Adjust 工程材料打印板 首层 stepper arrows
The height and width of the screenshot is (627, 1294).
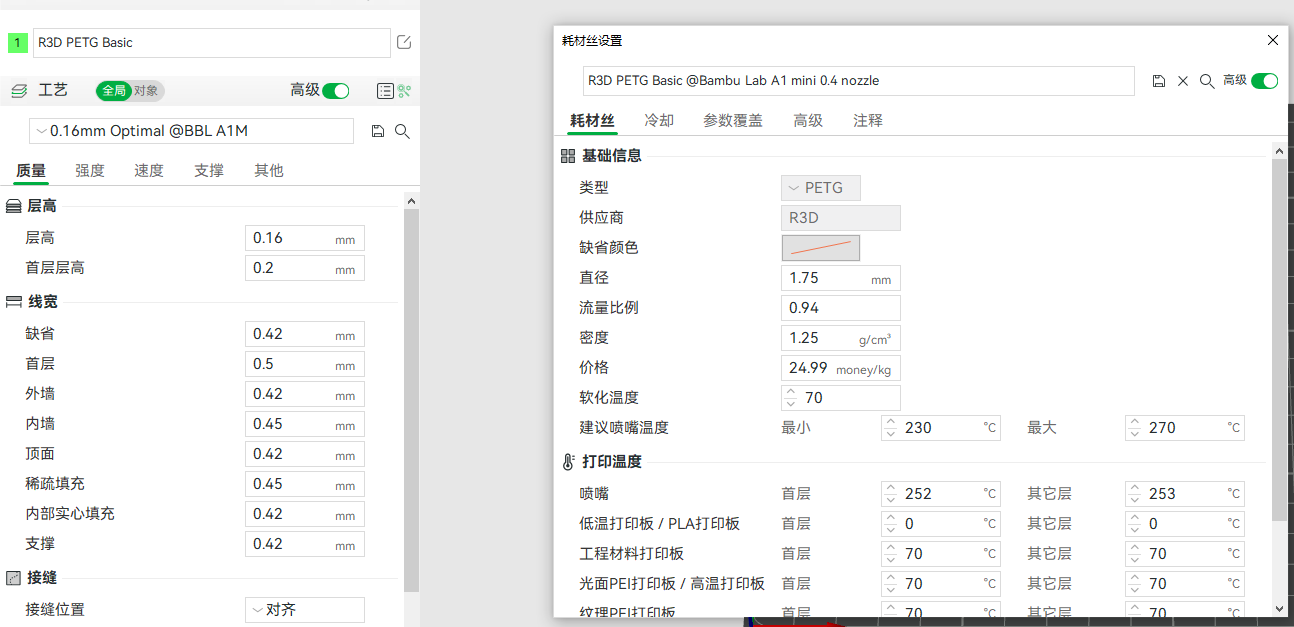pyautogui.click(x=891, y=554)
